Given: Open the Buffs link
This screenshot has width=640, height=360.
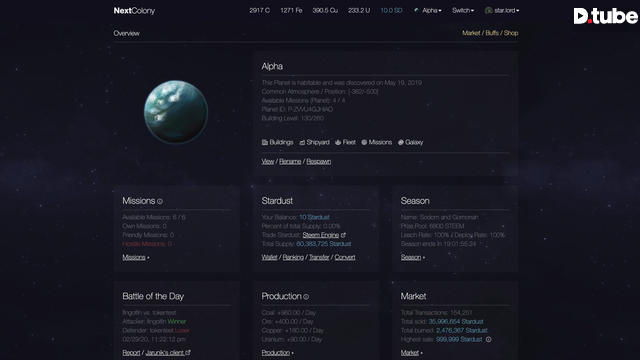Looking at the screenshot, I should coord(492,33).
